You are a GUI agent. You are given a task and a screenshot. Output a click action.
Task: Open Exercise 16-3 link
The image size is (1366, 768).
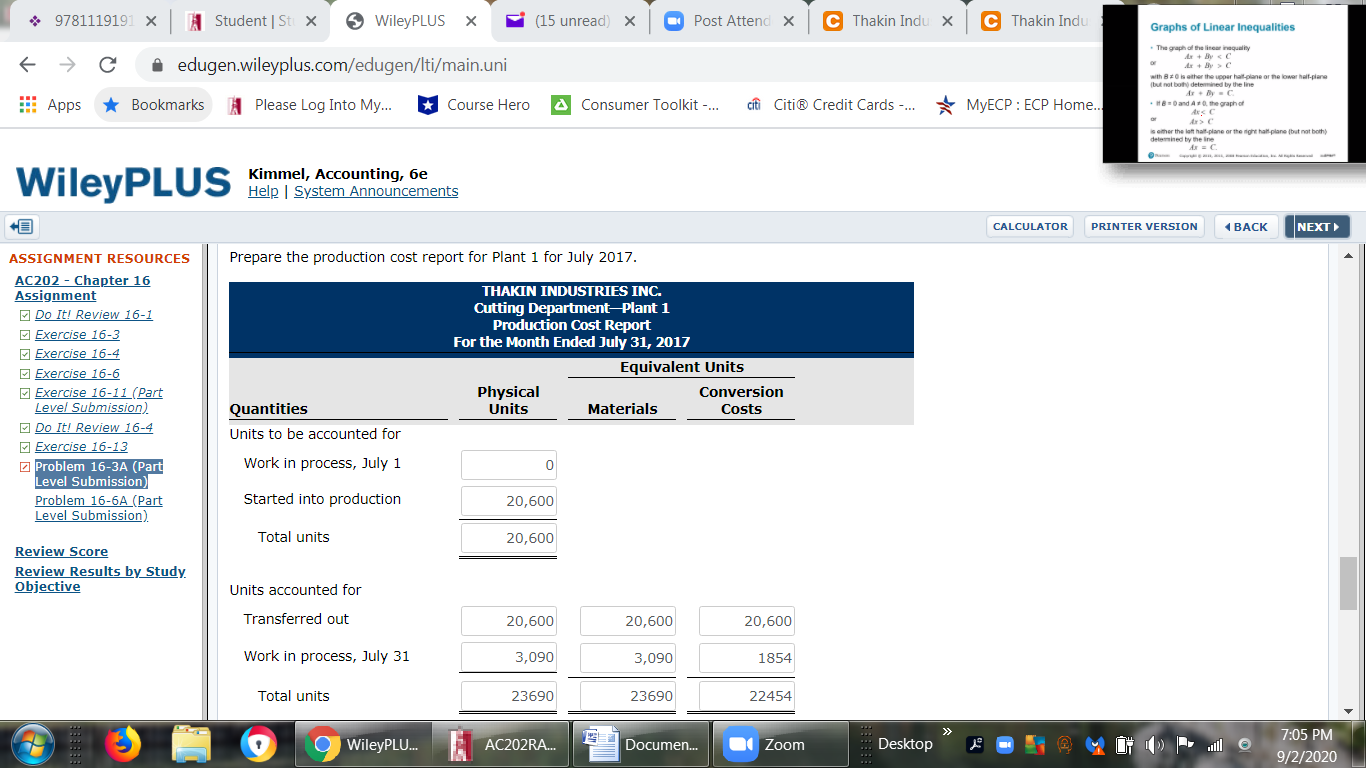pyautogui.click(x=77, y=335)
